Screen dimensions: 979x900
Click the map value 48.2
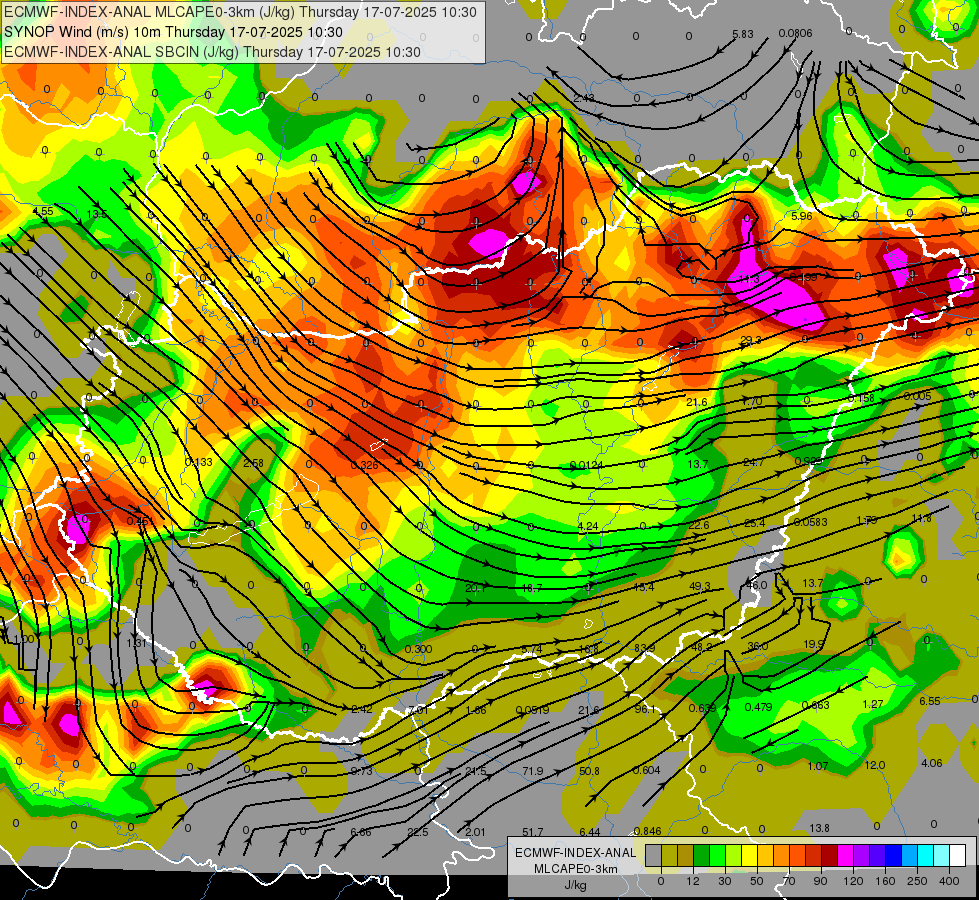(x=701, y=647)
